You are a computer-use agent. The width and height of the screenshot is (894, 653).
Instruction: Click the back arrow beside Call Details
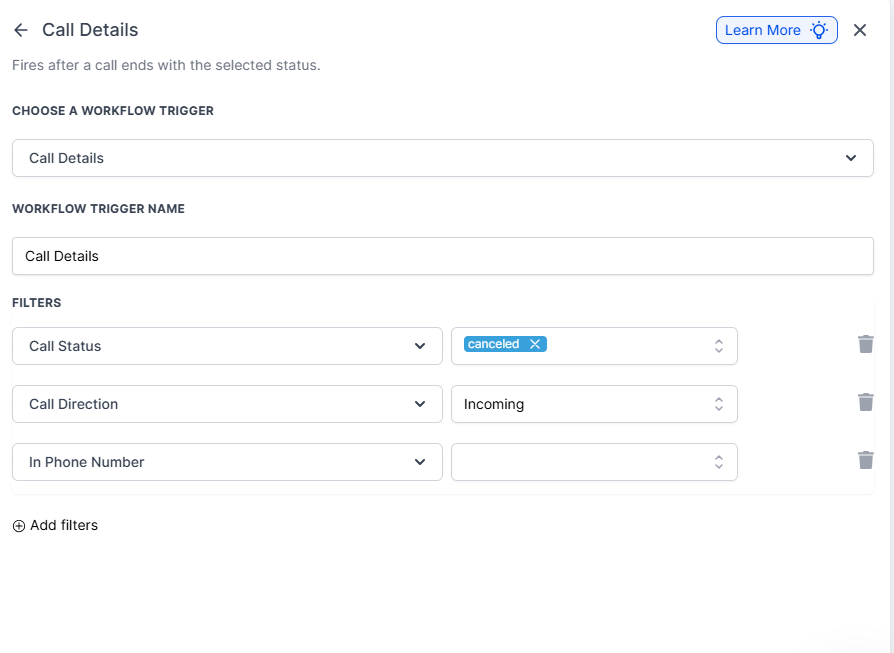pyautogui.click(x=21, y=30)
